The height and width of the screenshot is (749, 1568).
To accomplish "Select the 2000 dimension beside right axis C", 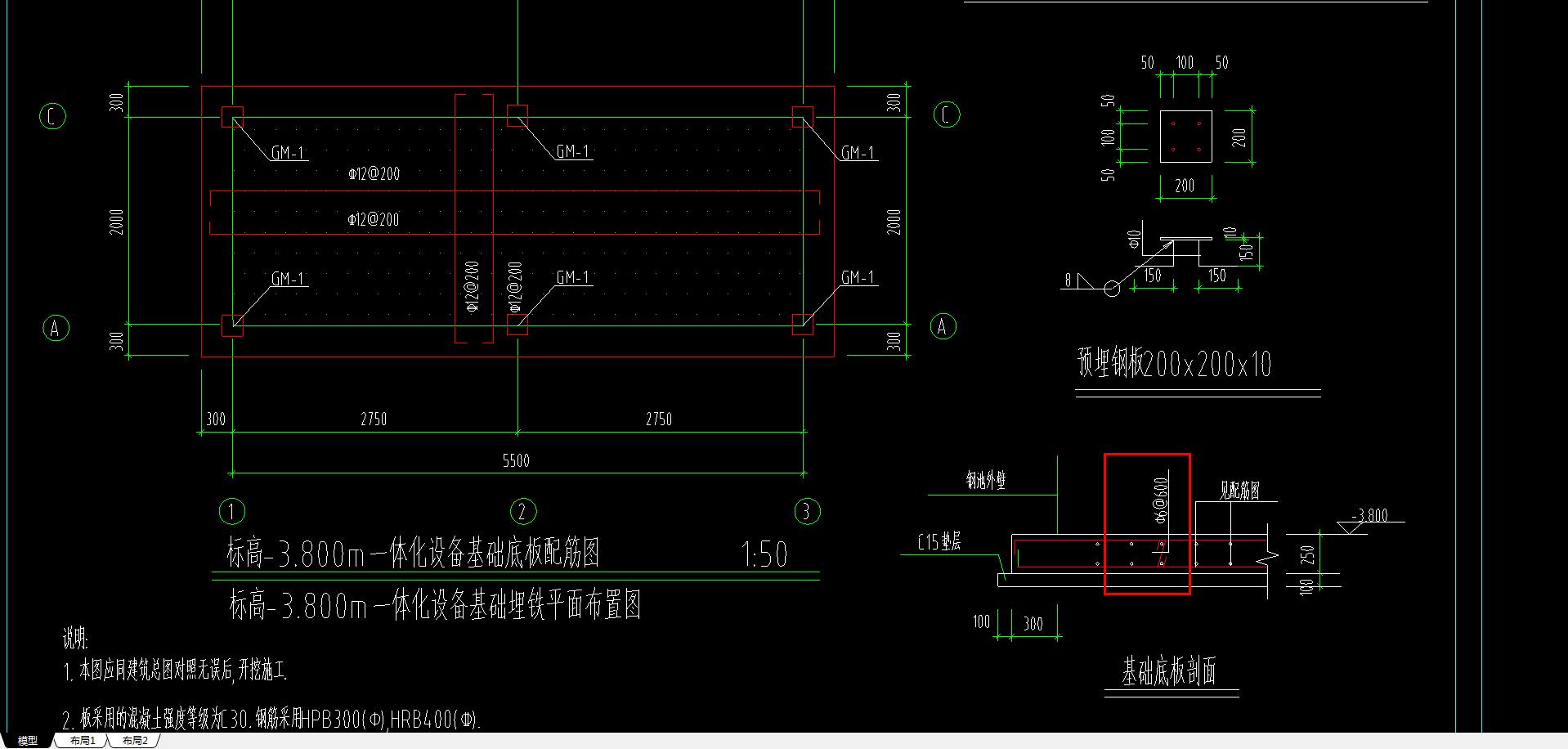I will pyautogui.click(x=894, y=222).
